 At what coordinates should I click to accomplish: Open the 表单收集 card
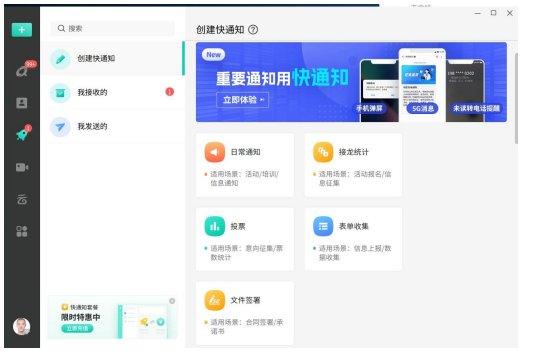353,239
